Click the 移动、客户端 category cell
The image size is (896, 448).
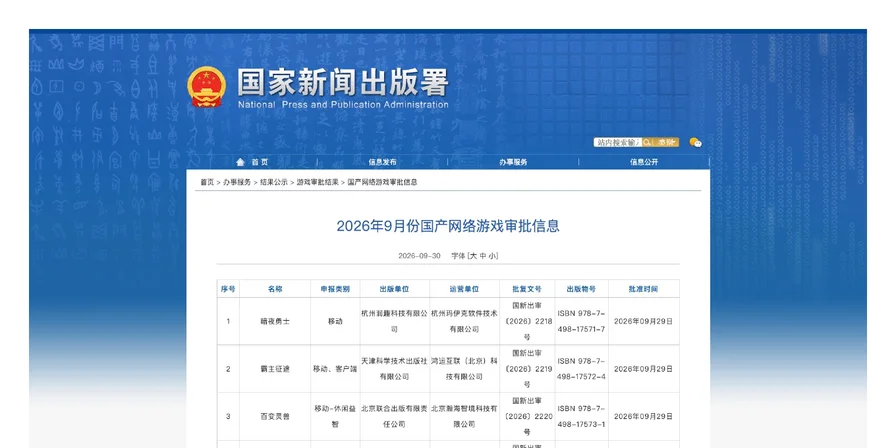(335, 369)
